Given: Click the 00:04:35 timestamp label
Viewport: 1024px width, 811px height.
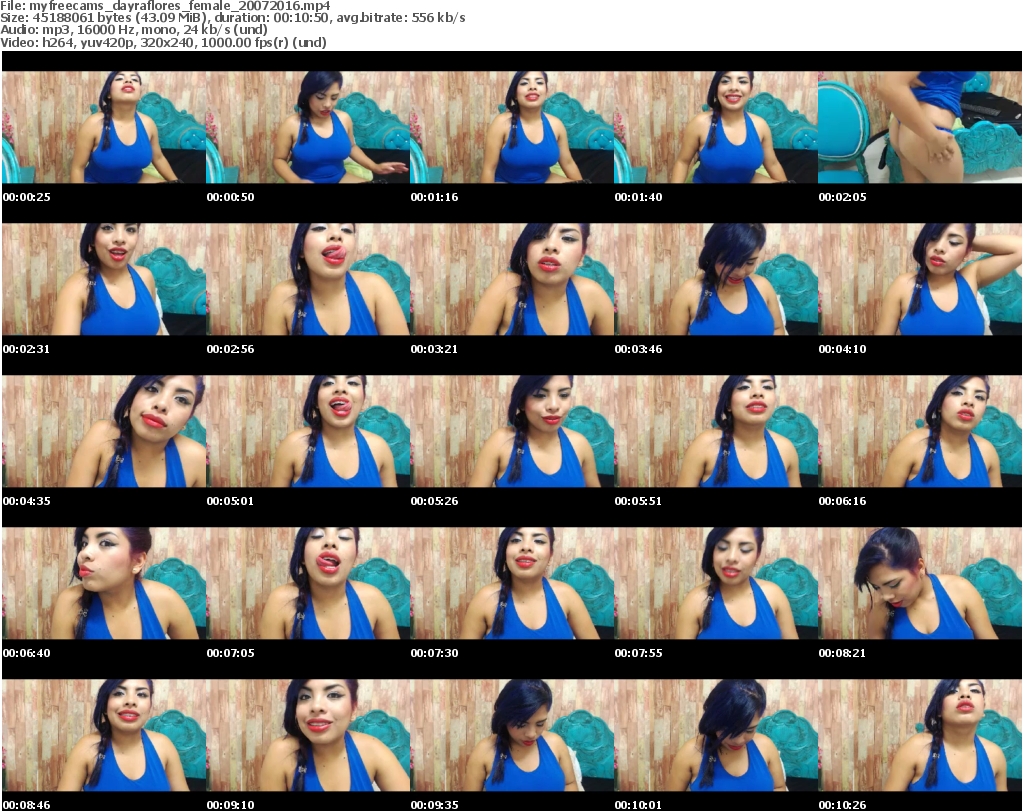Looking at the screenshot, I should tap(27, 501).
